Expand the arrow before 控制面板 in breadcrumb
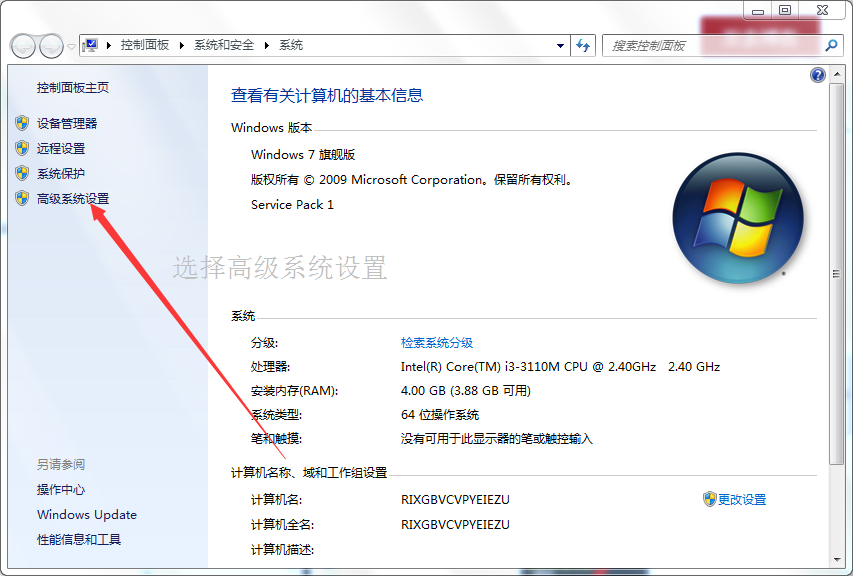The width and height of the screenshot is (853, 576). point(108,45)
